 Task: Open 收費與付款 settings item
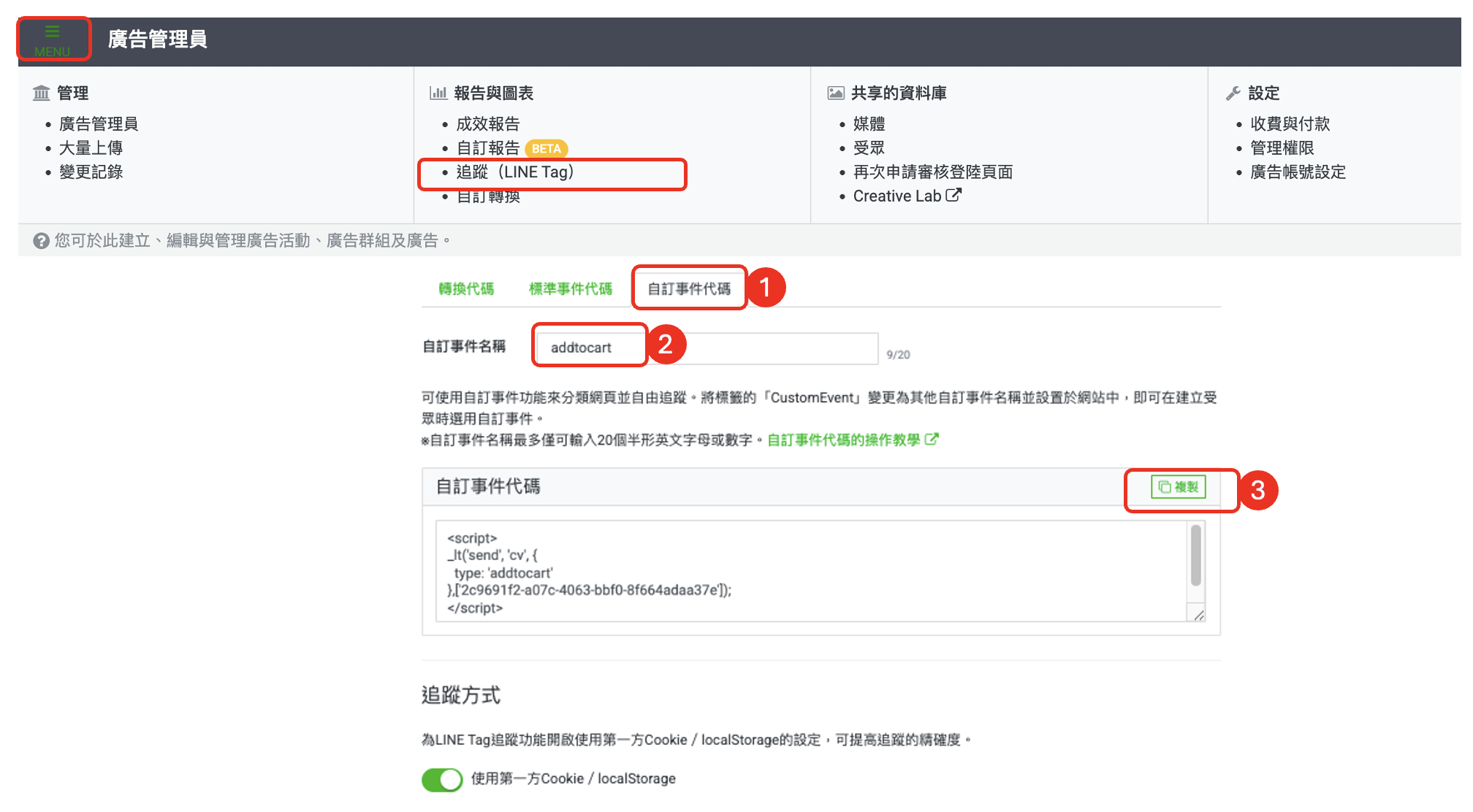click(1290, 124)
